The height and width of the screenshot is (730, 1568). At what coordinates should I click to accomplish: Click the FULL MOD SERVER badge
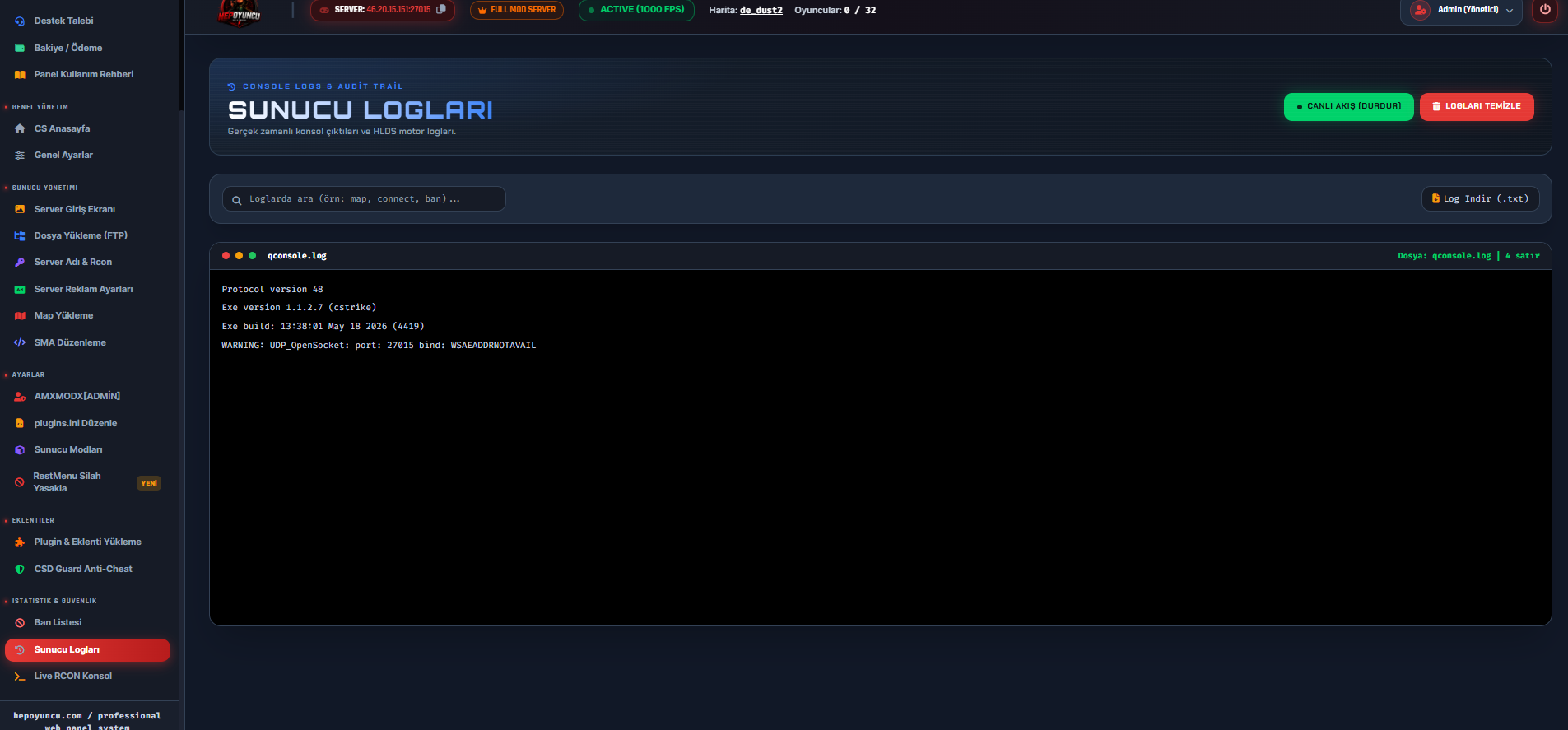click(517, 10)
